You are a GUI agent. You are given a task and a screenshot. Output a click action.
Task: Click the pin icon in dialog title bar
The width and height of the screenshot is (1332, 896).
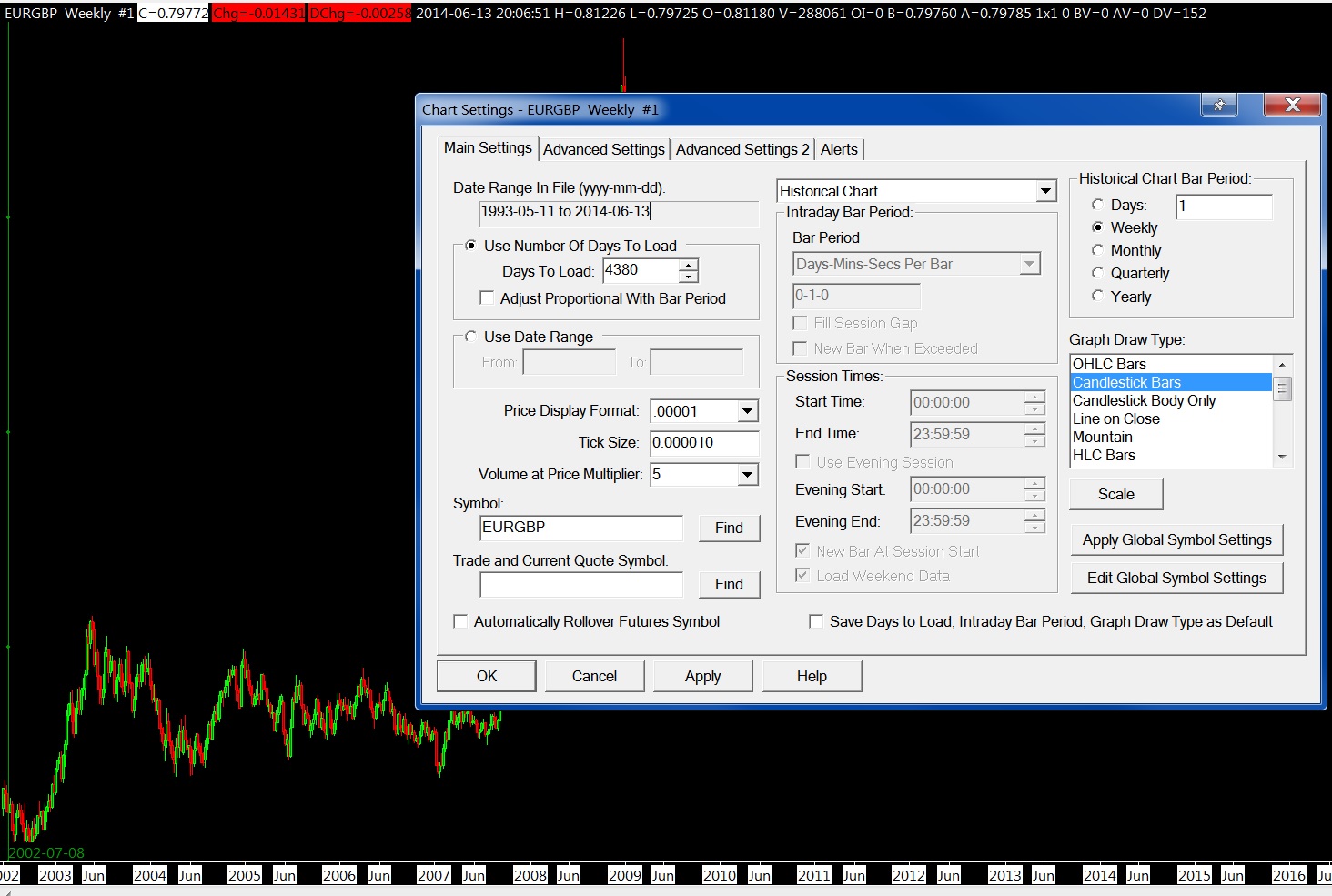(1218, 105)
